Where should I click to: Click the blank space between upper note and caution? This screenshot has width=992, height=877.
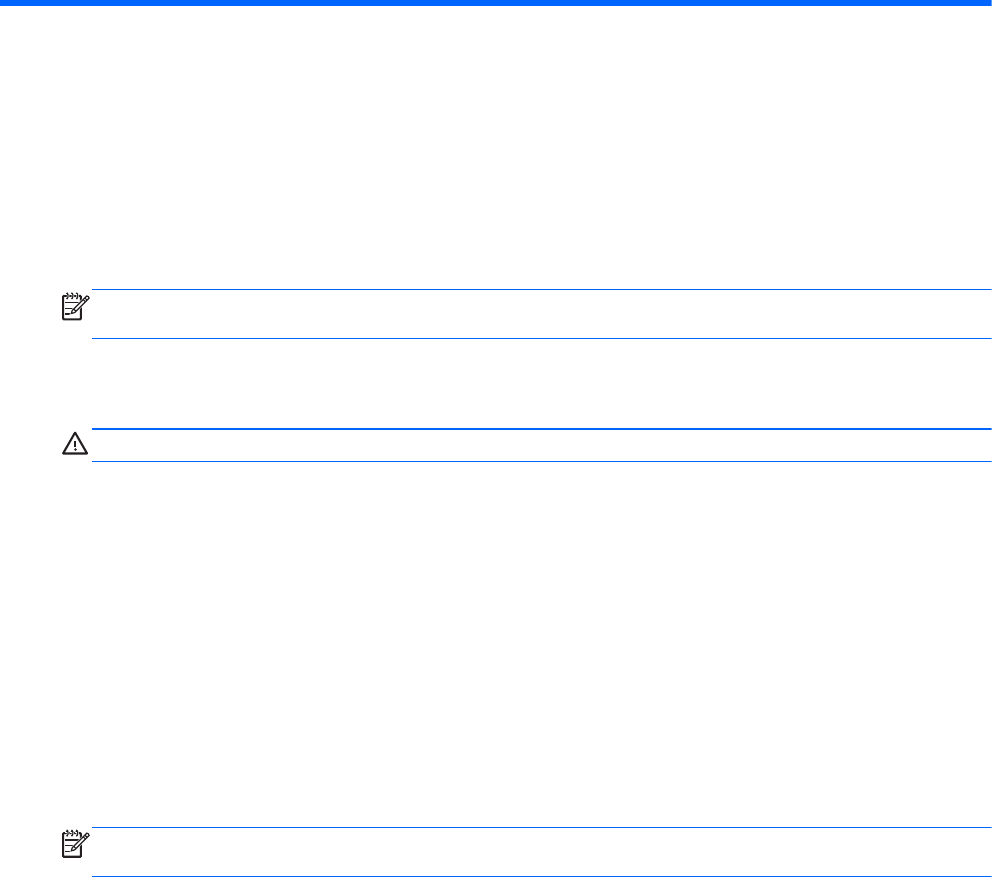[540, 385]
